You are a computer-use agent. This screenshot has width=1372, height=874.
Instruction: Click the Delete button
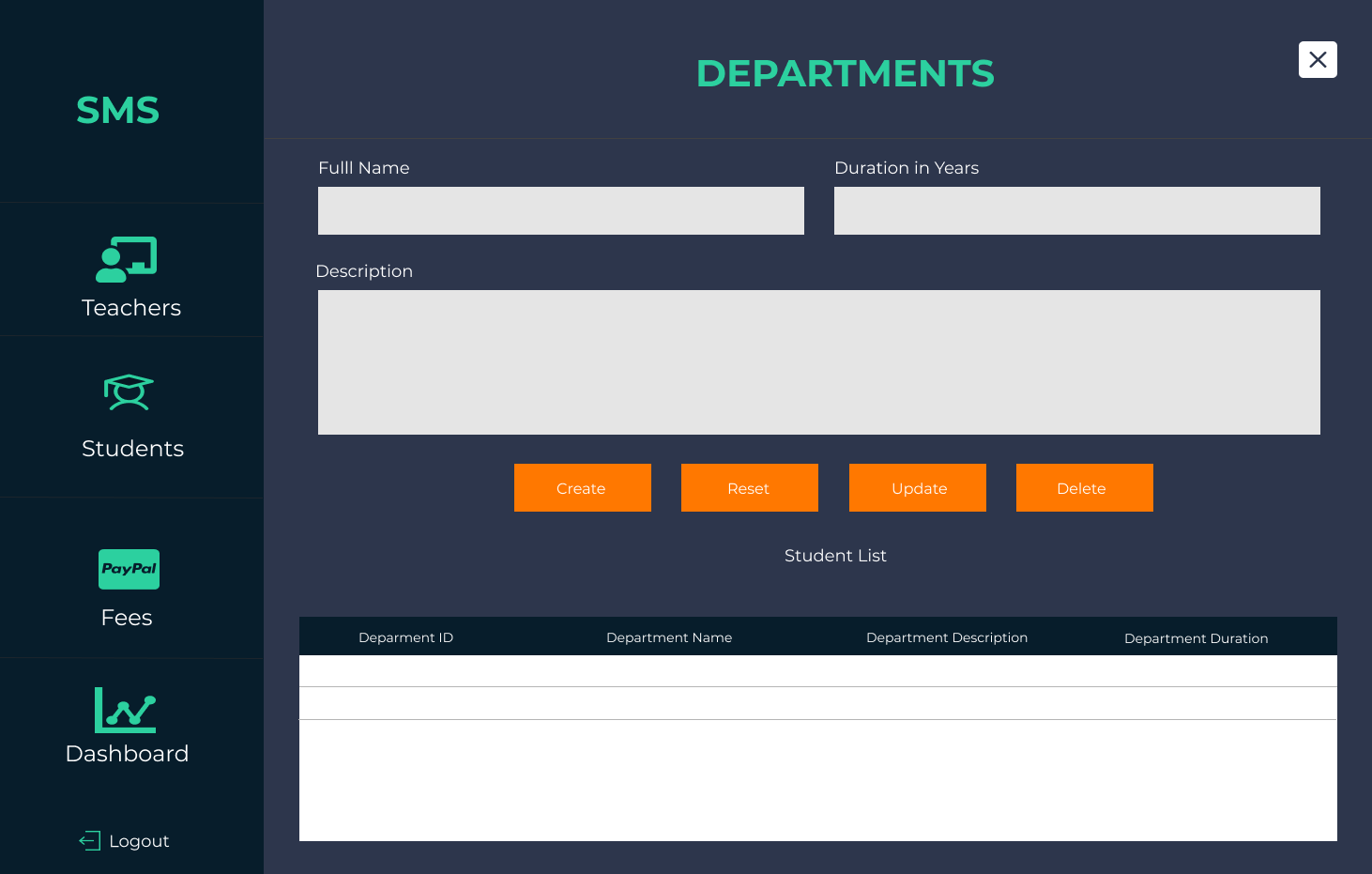click(1084, 487)
